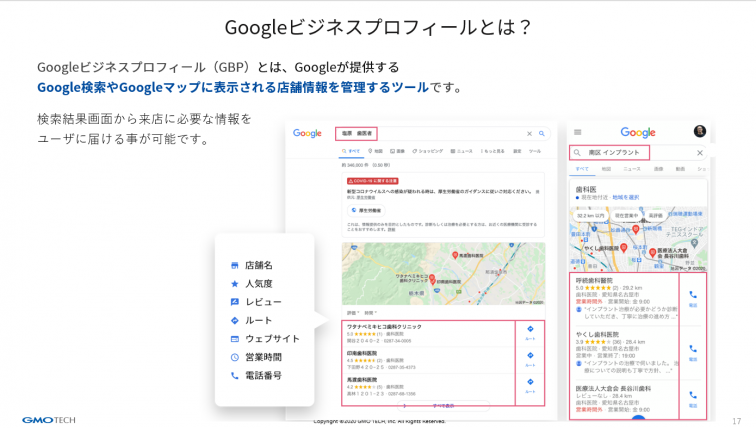Click the phone icon beside 電話番号
This screenshot has height=428, width=756.
pyautogui.click(x=234, y=376)
